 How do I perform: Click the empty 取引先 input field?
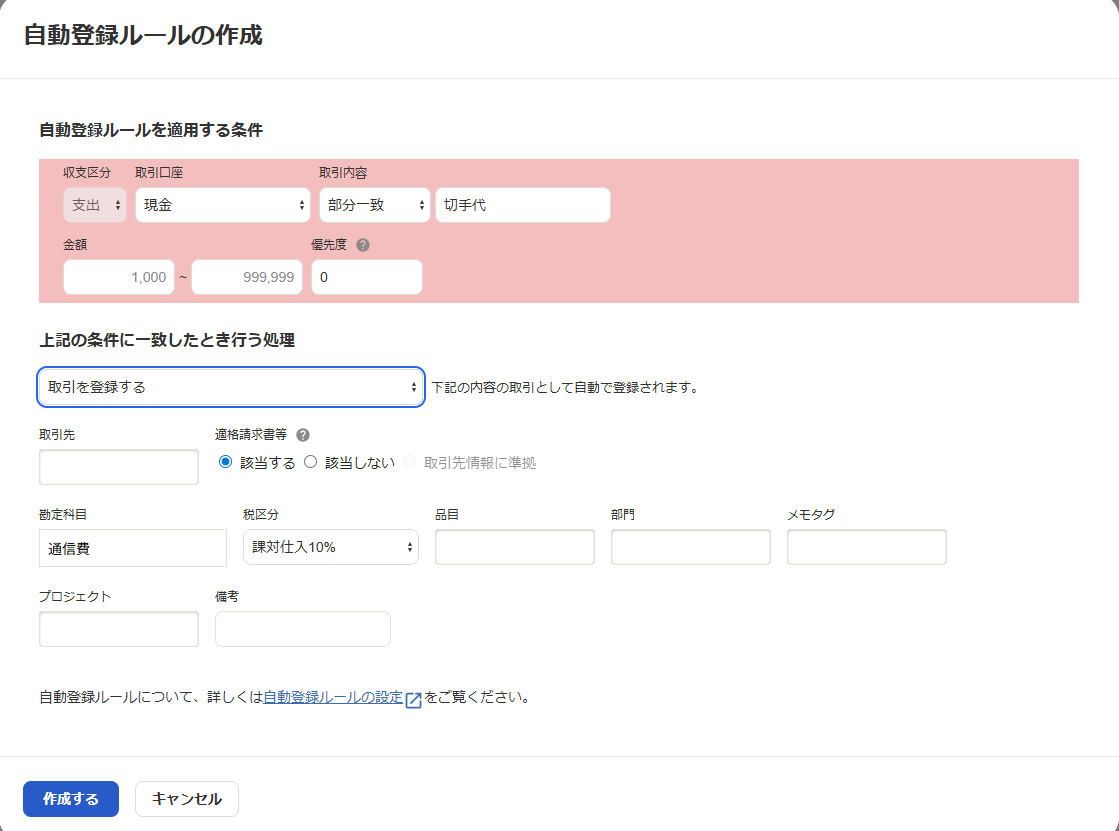coord(119,467)
